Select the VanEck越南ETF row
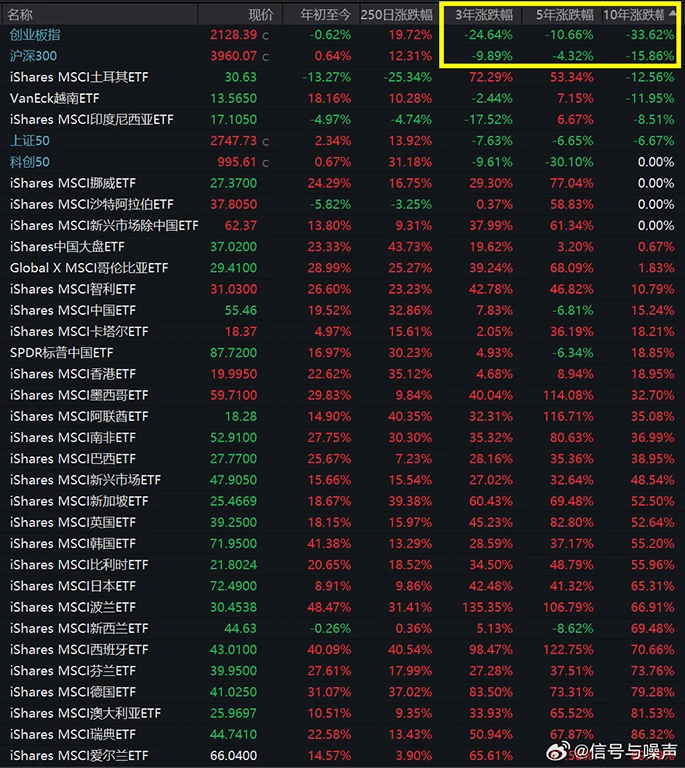Screen dimensions: 685x768 342,98
